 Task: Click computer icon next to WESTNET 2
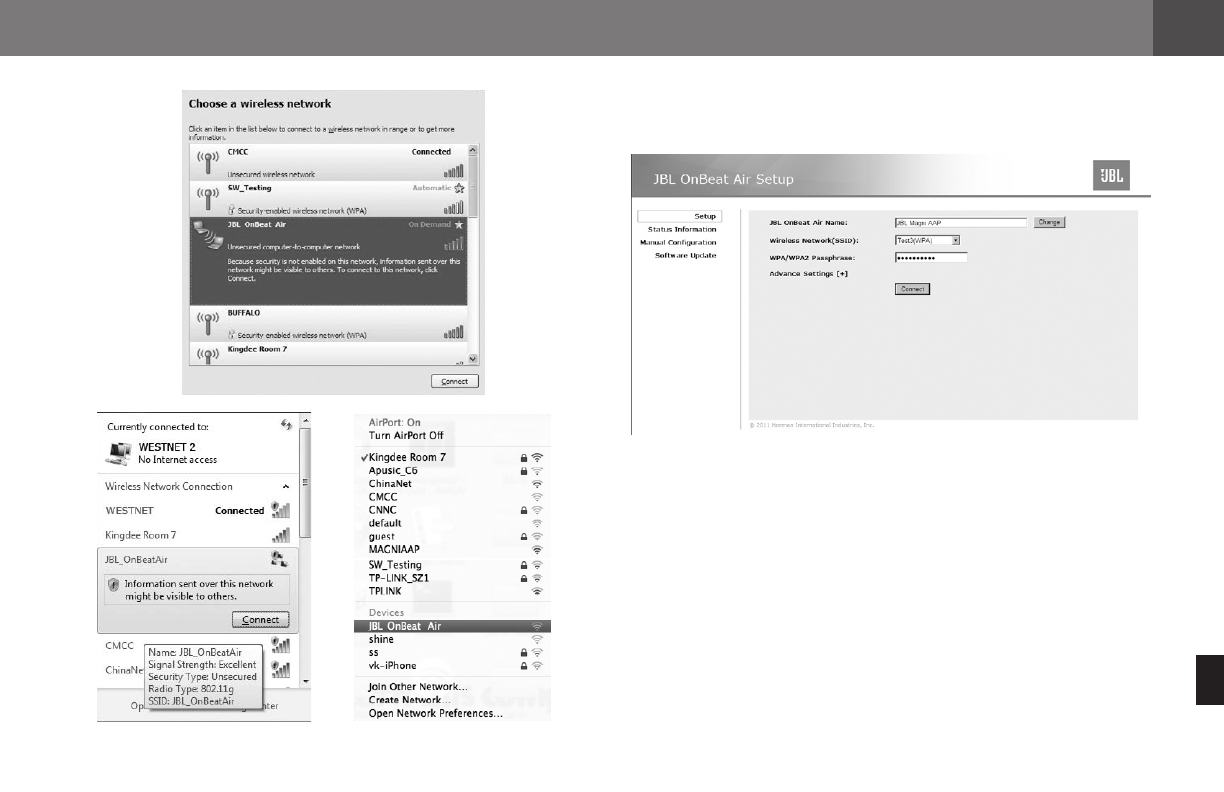(120, 453)
